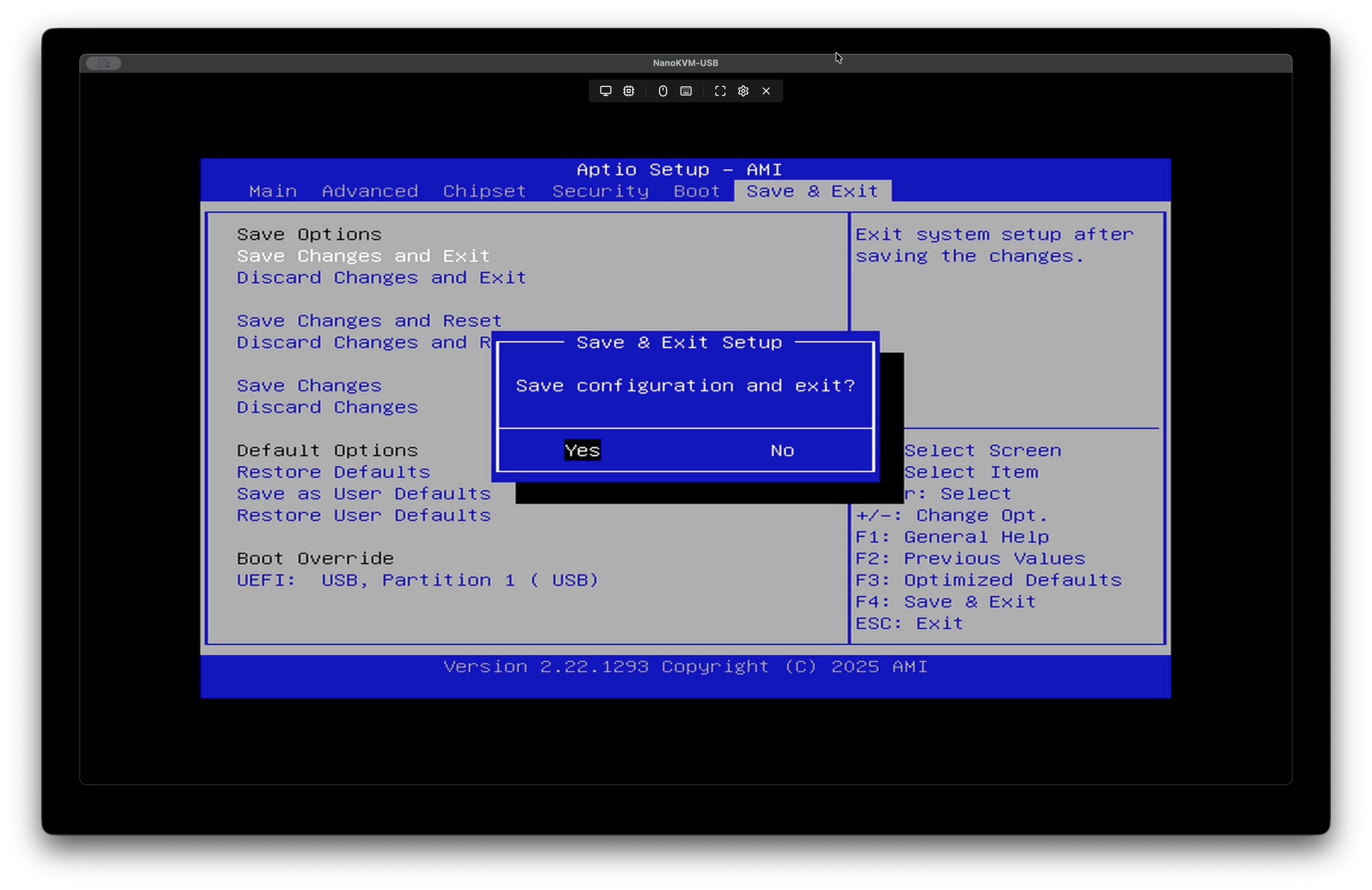
Task: Go to the Boot tab
Action: 696,191
